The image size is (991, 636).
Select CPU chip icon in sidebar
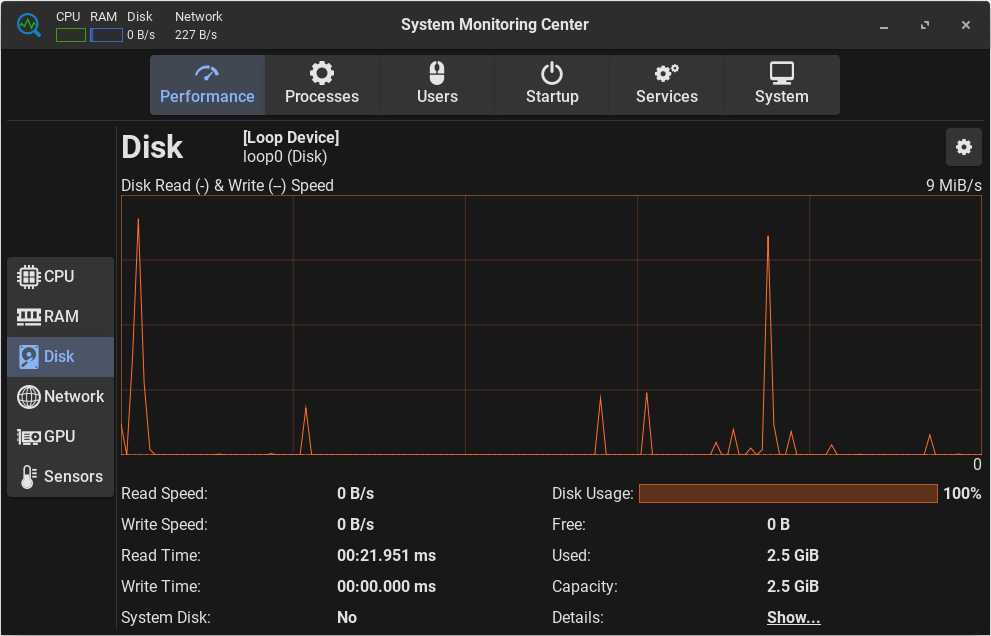click(28, 276)
